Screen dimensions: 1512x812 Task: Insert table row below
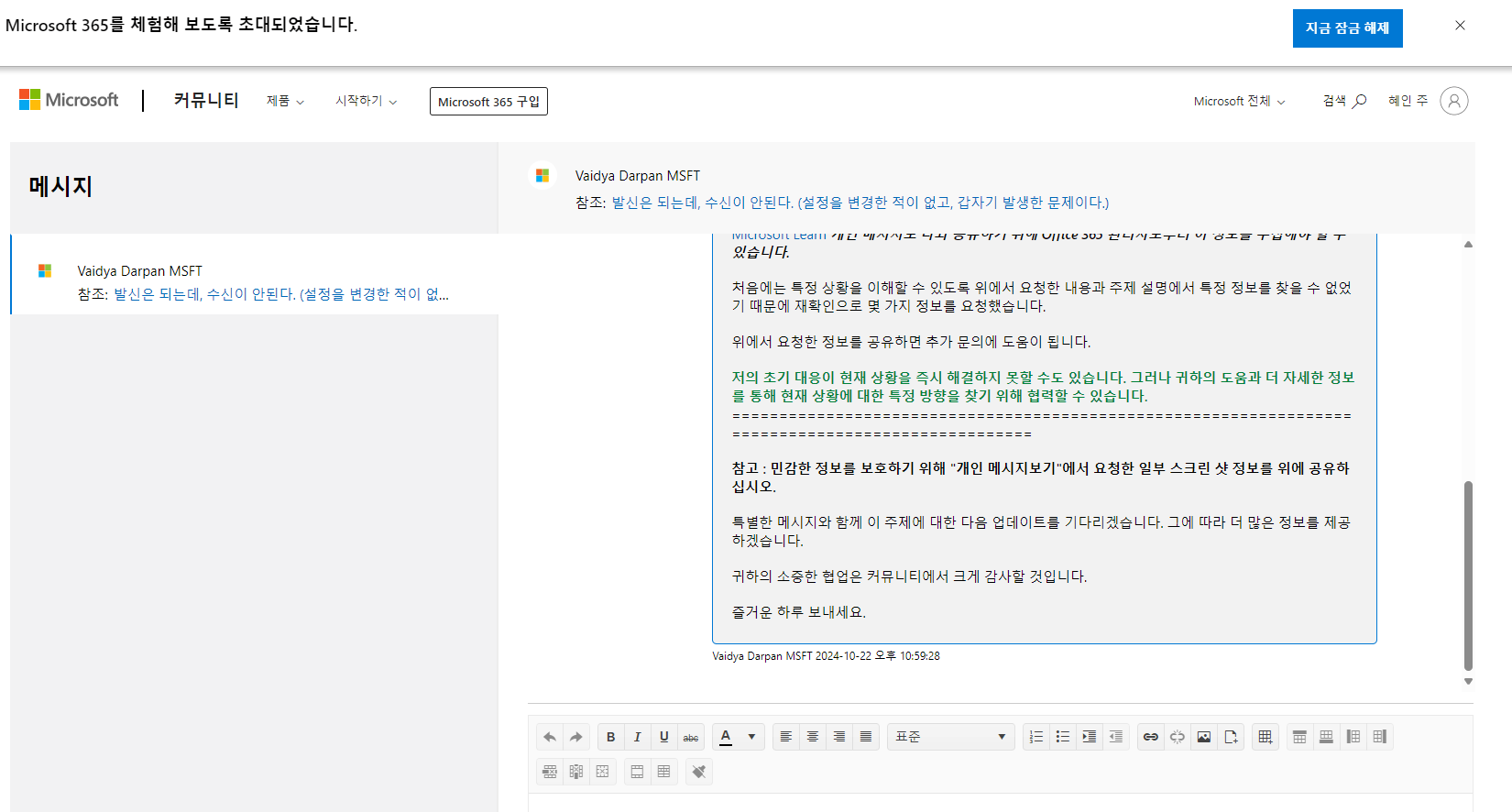(x=1326, y=737)
